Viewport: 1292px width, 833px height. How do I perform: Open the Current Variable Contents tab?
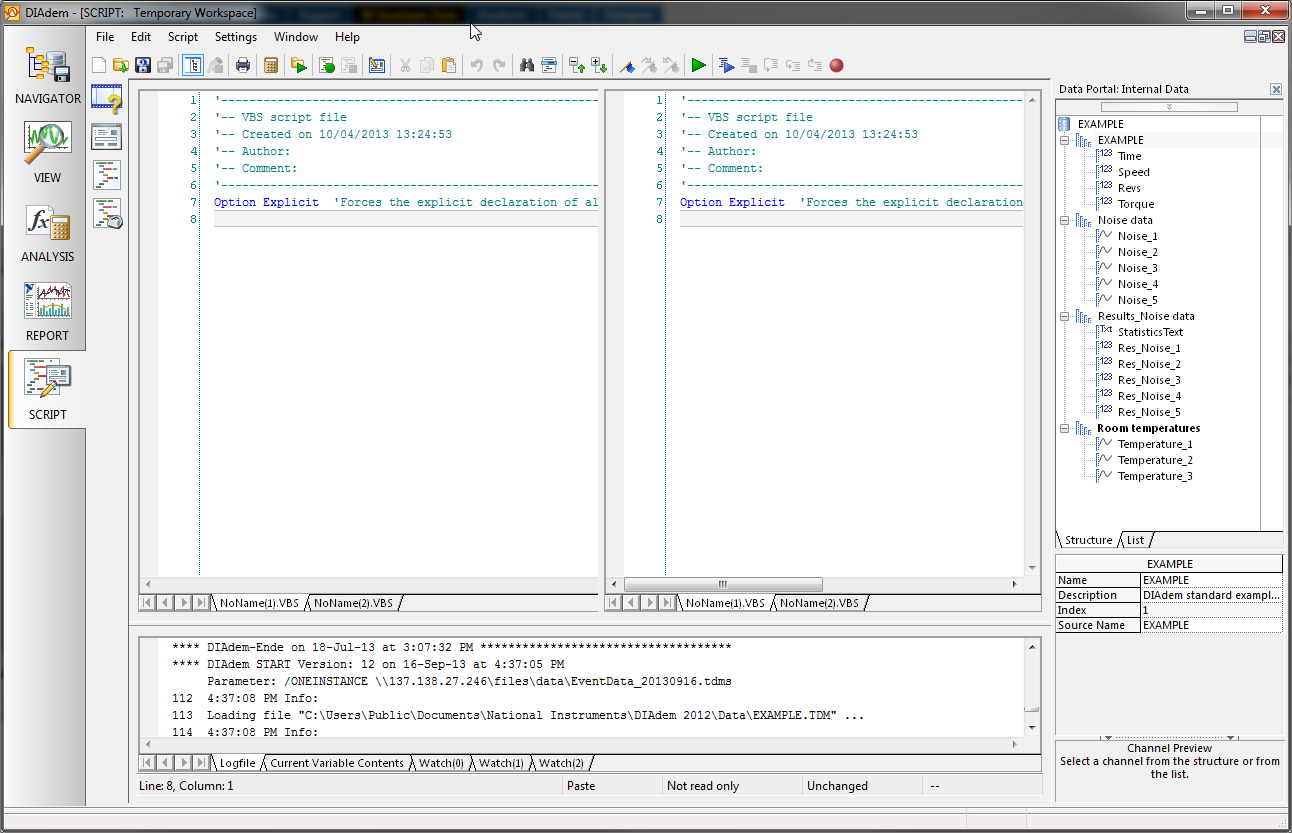337,763
